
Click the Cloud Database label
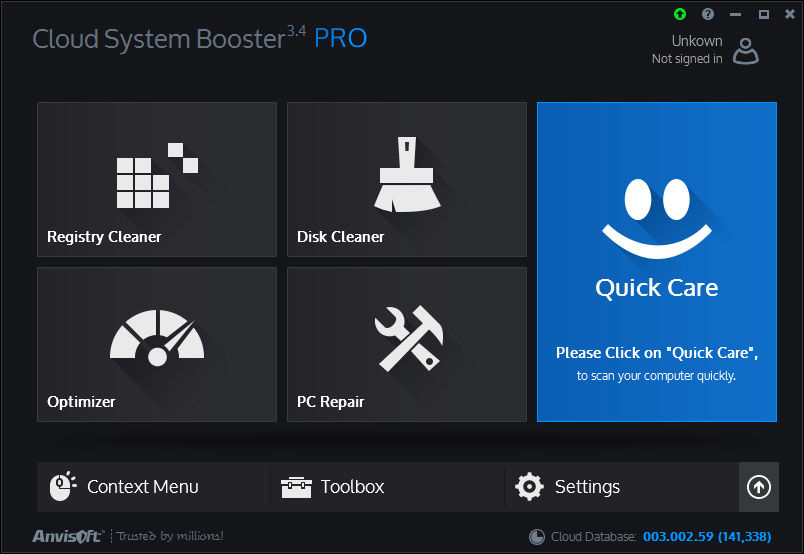point(593,537)
